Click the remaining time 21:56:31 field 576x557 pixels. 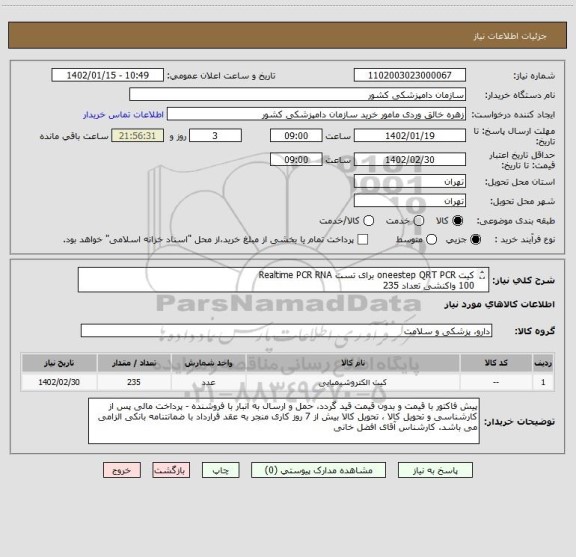[x=137, y=136]
